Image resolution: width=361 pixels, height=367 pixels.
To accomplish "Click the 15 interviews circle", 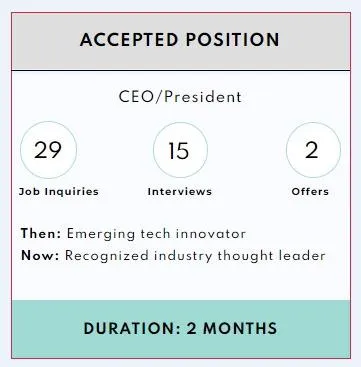I will point(180,150).
